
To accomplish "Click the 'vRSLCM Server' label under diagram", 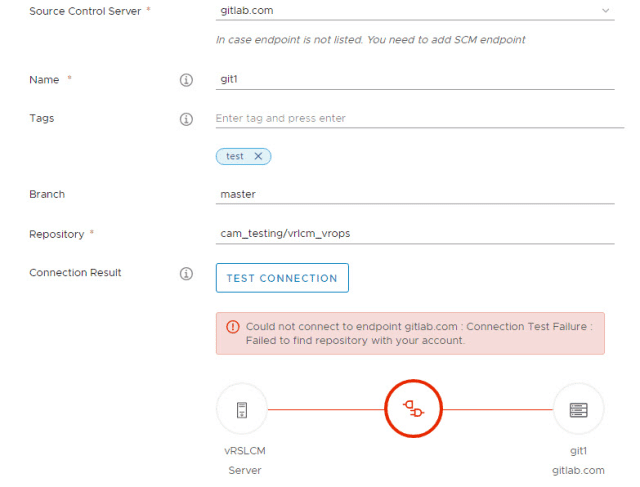I will tap(244, 460).
